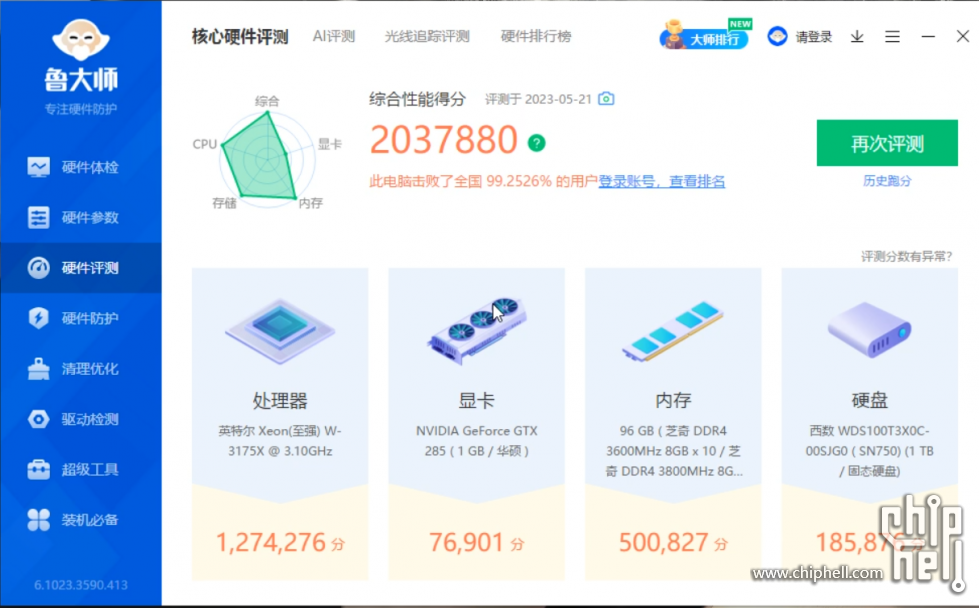979x608 pixels.
Task: Open 历史跑分 link
Action: [x=887, y=181]
